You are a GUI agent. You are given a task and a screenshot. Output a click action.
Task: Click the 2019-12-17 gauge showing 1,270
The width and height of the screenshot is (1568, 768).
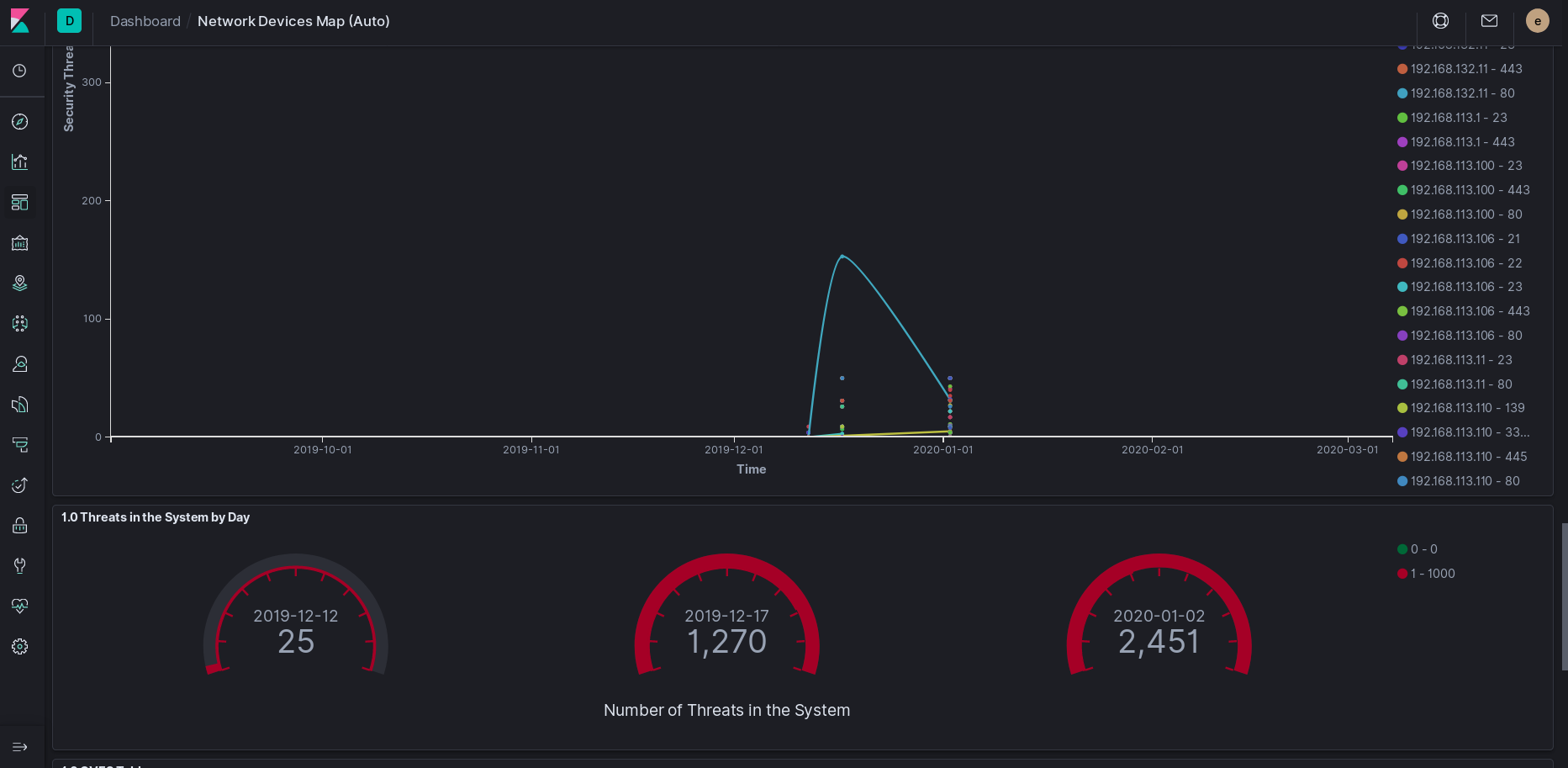[727, 616]
